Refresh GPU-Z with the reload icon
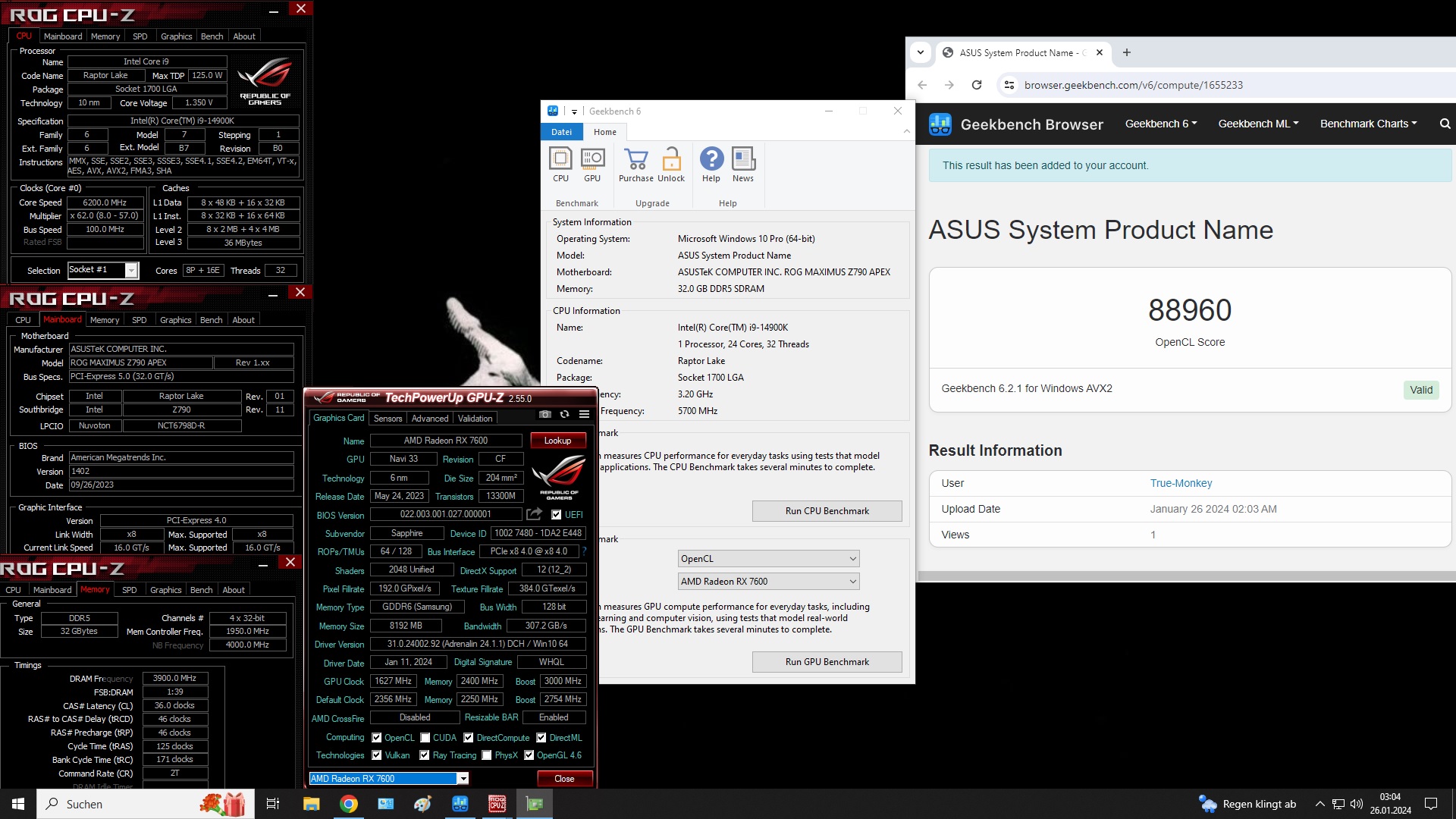Image resolution: width=1456 pixels, height=819 pixels. coord(564,414)
